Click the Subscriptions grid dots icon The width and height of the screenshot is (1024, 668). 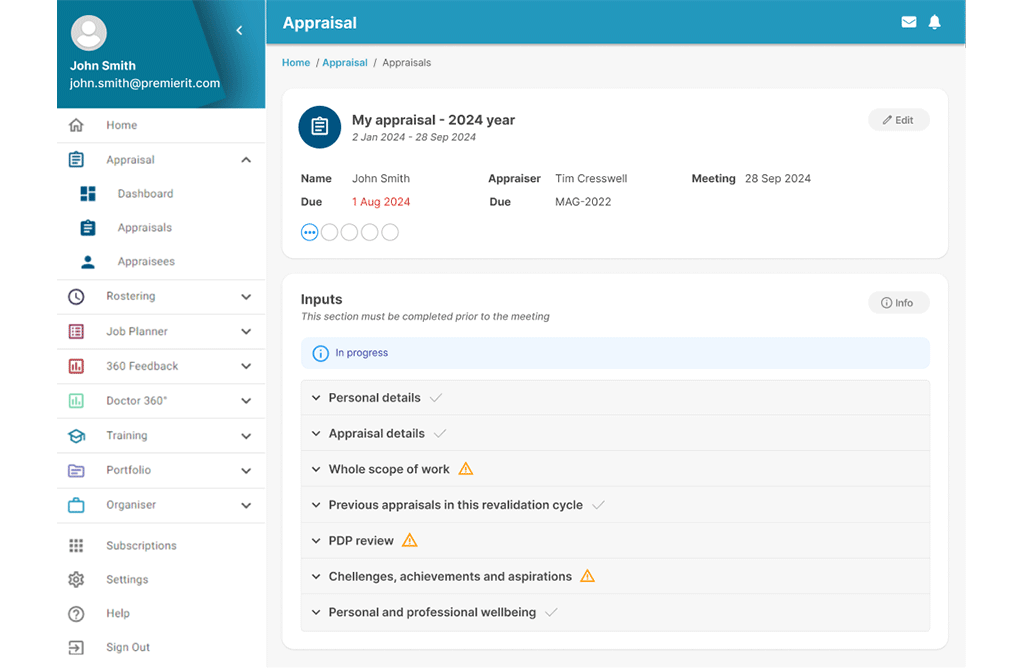(76, 545)
